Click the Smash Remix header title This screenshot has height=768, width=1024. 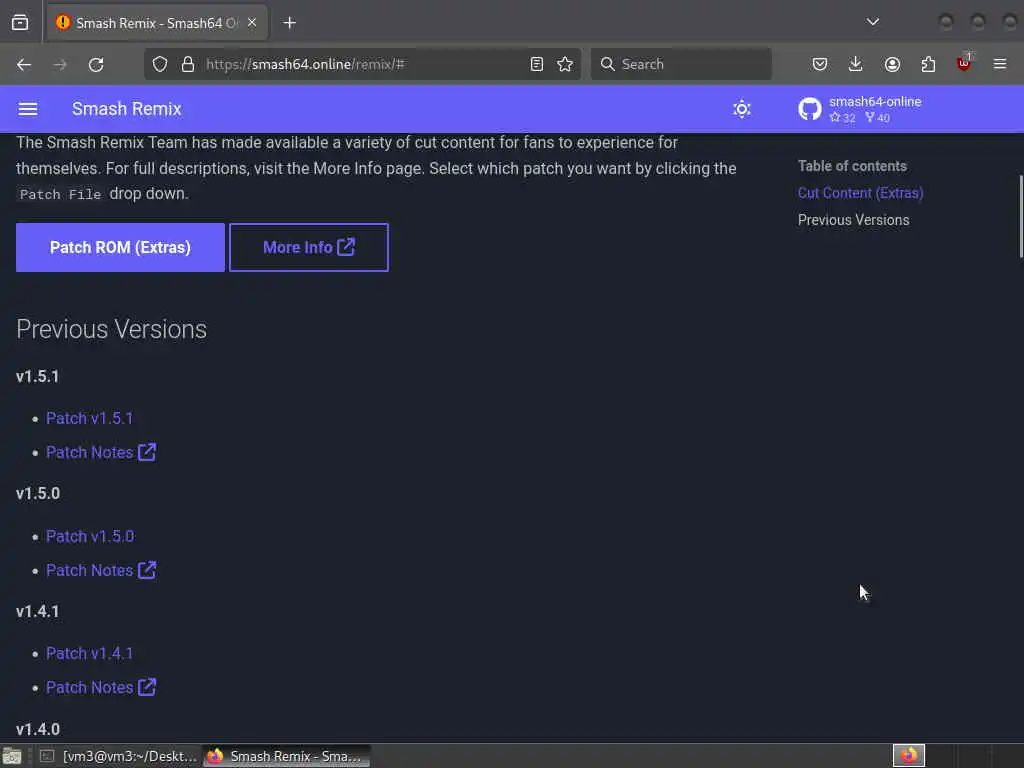coord(127,108)
